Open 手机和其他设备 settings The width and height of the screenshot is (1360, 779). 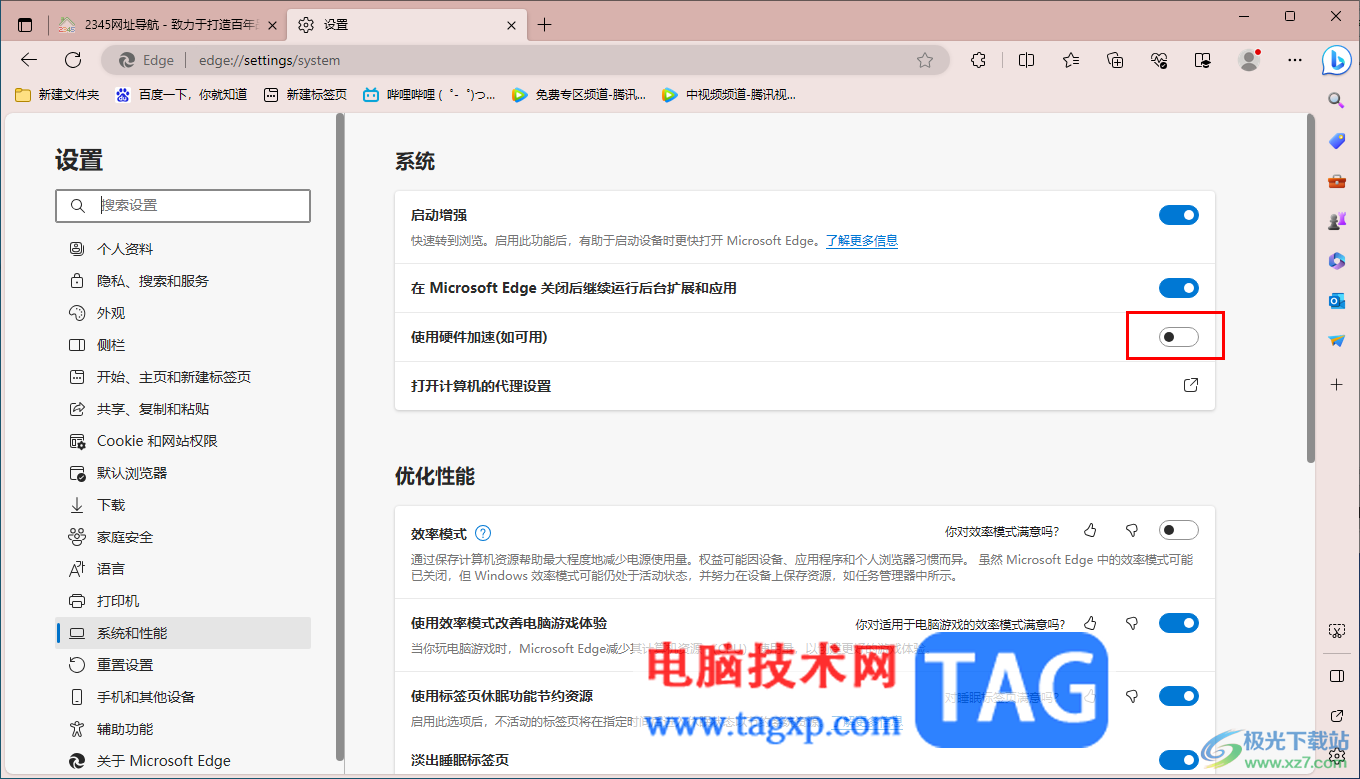coord(183,697)
